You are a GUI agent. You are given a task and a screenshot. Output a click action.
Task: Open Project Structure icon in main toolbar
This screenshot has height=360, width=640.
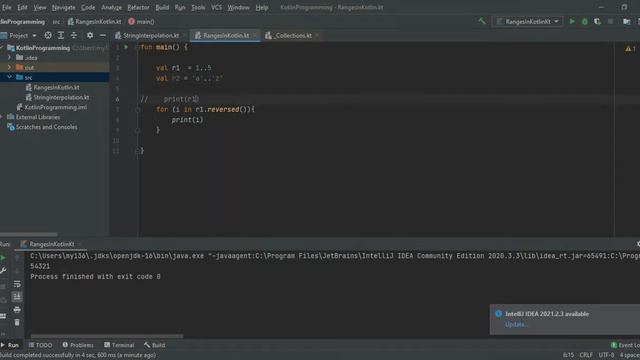626,21
